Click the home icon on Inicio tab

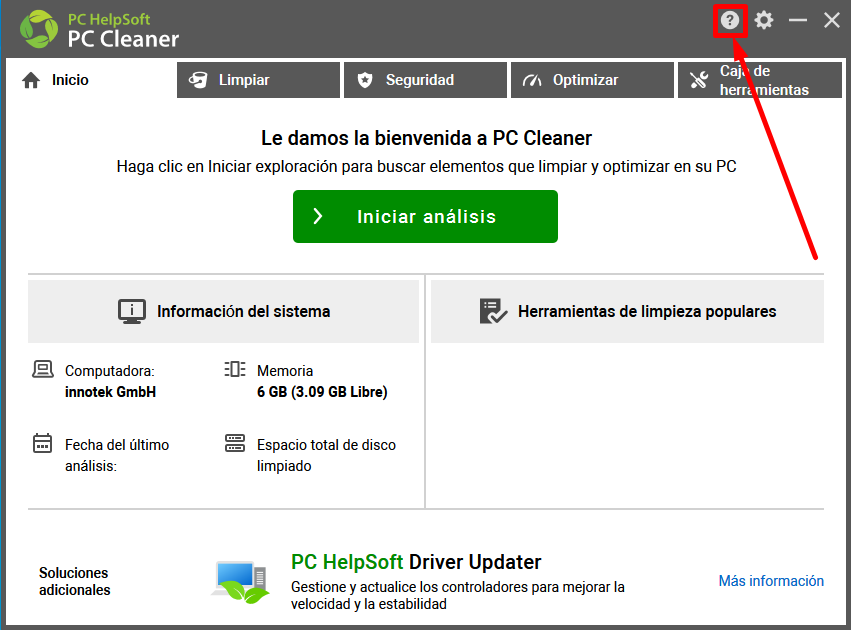click(31, 80)
